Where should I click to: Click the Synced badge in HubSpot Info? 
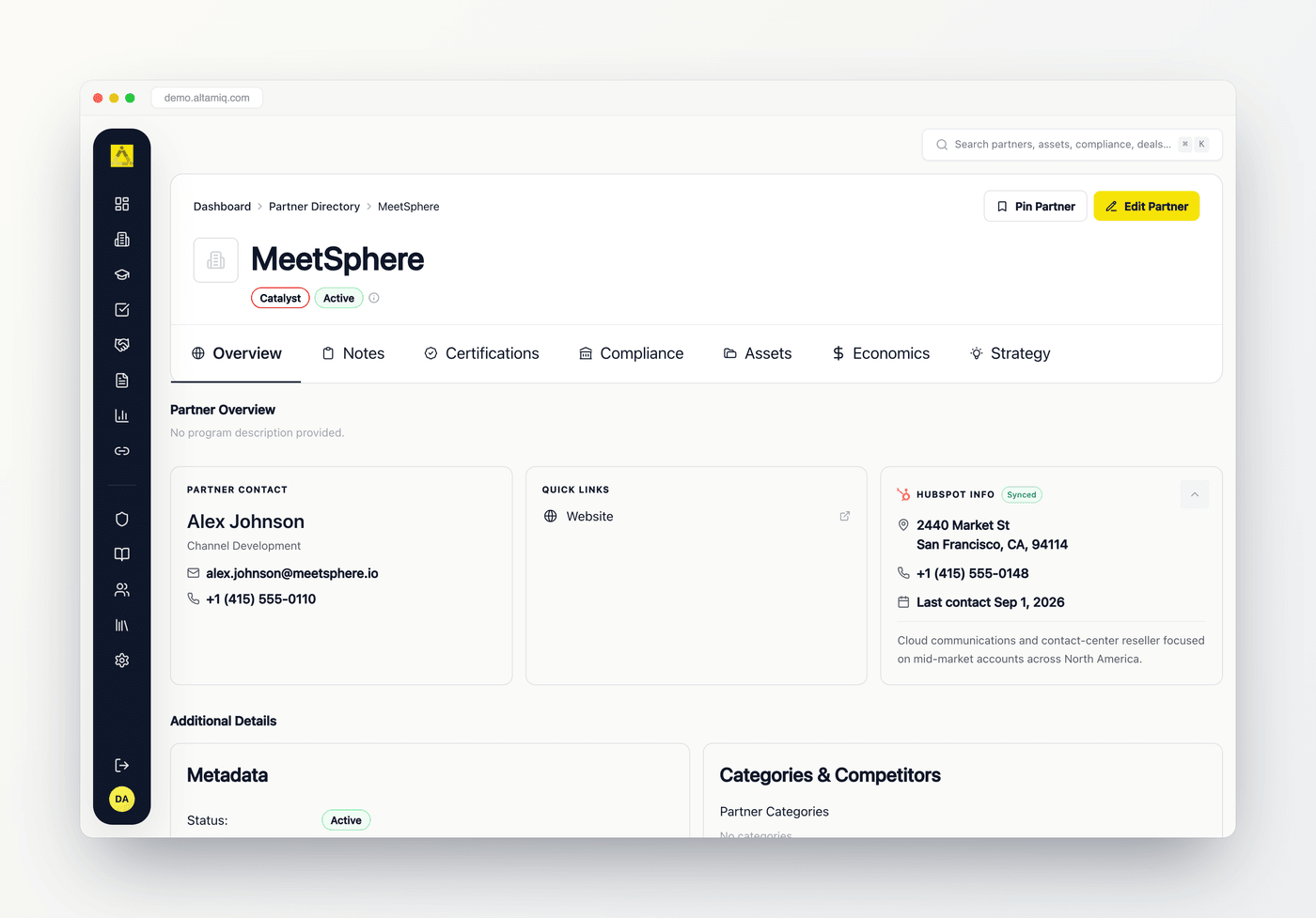(x=1022, y=494)
